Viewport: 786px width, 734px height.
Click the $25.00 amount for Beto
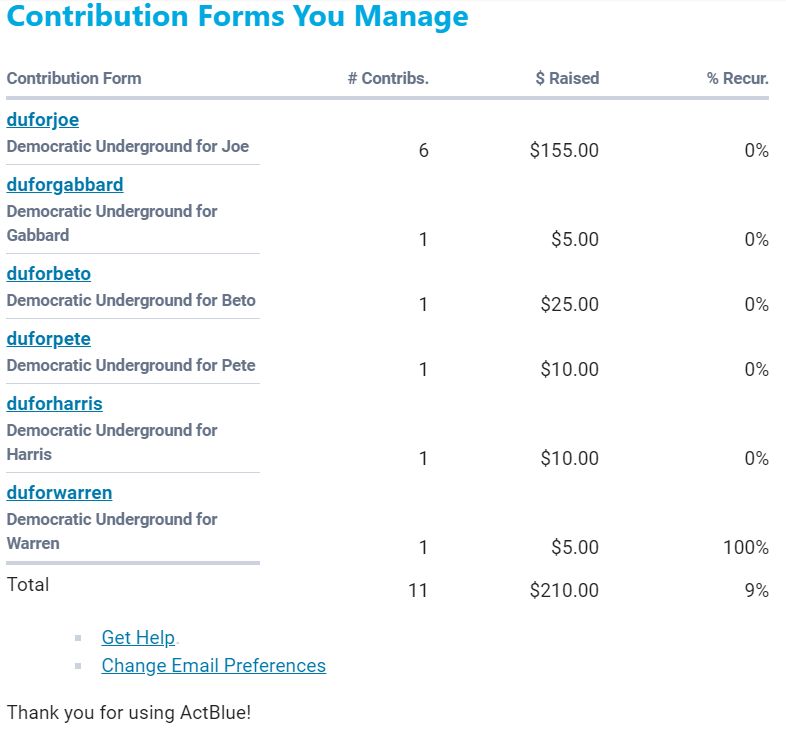[x=569, y=305]
